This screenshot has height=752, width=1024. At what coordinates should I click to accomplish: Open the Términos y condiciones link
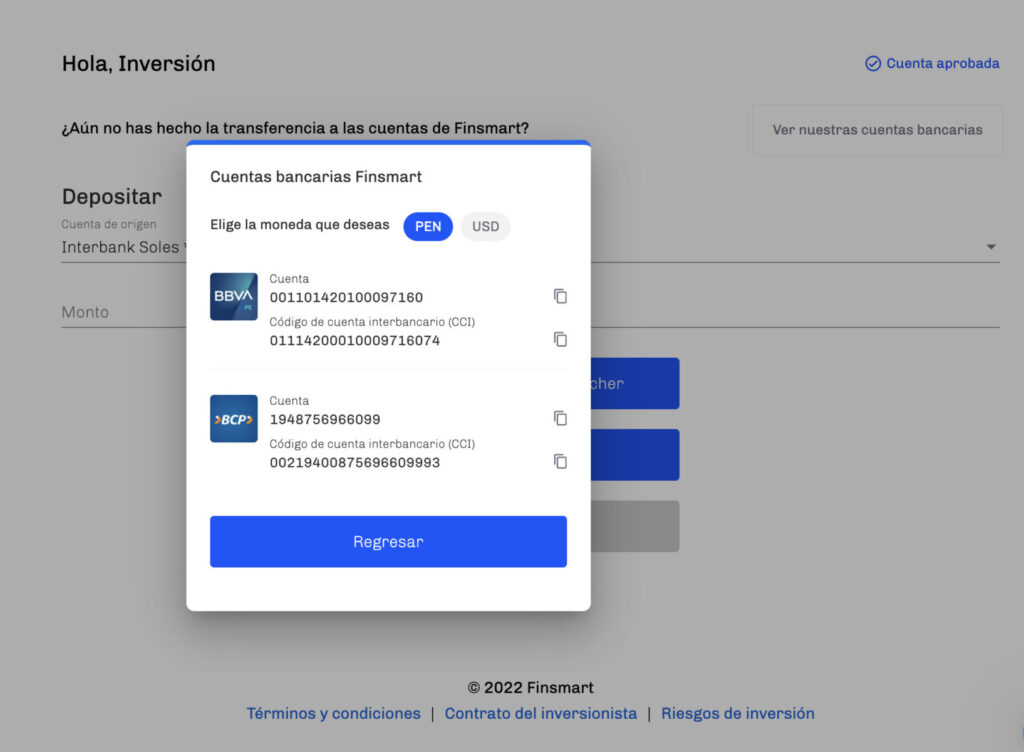(334, 713)
